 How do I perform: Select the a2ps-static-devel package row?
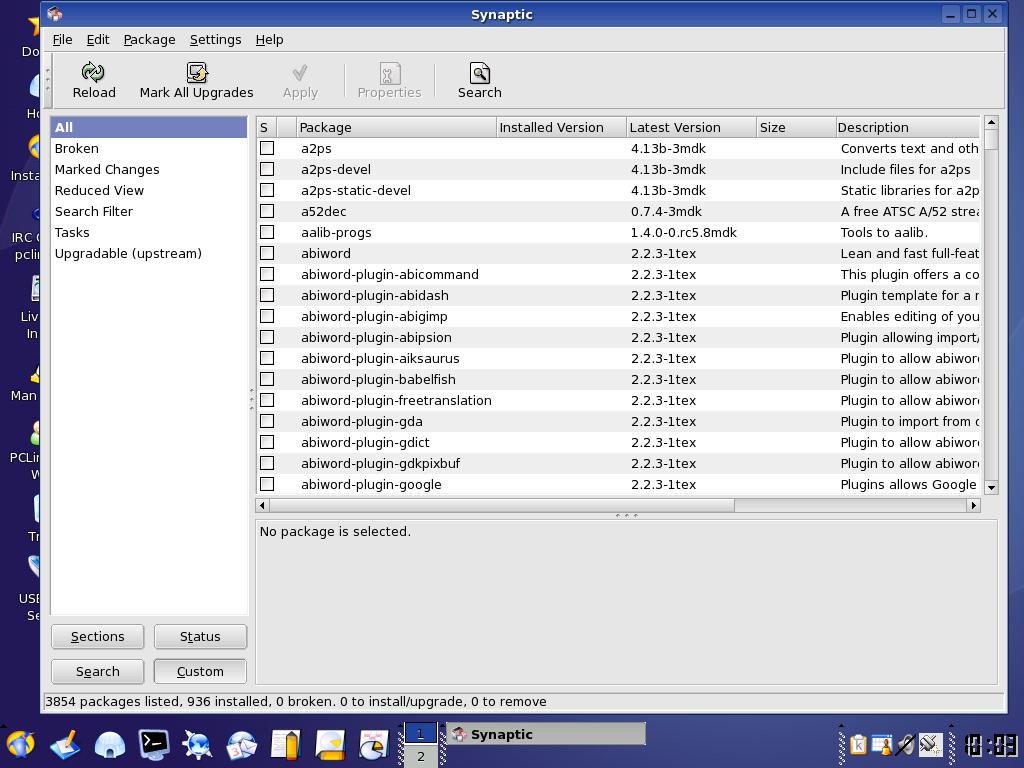click(618, 190)
